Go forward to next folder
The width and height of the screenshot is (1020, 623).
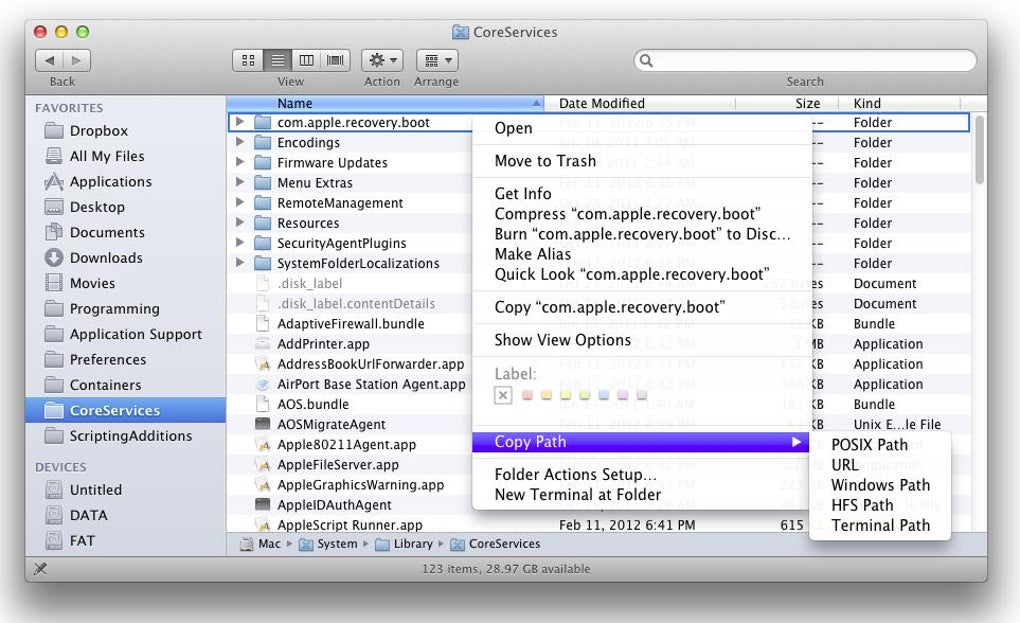point(77,60)
